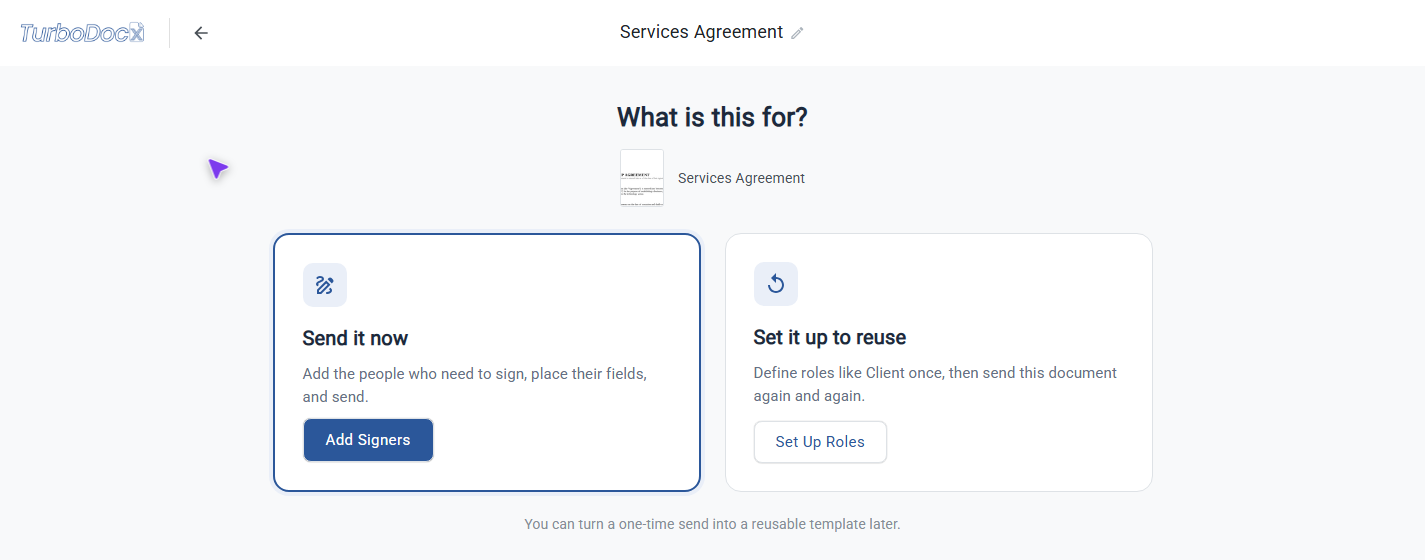1425x560 pixels.
Task: Click the text about adding people to sign
Action: tap(475, 385)
